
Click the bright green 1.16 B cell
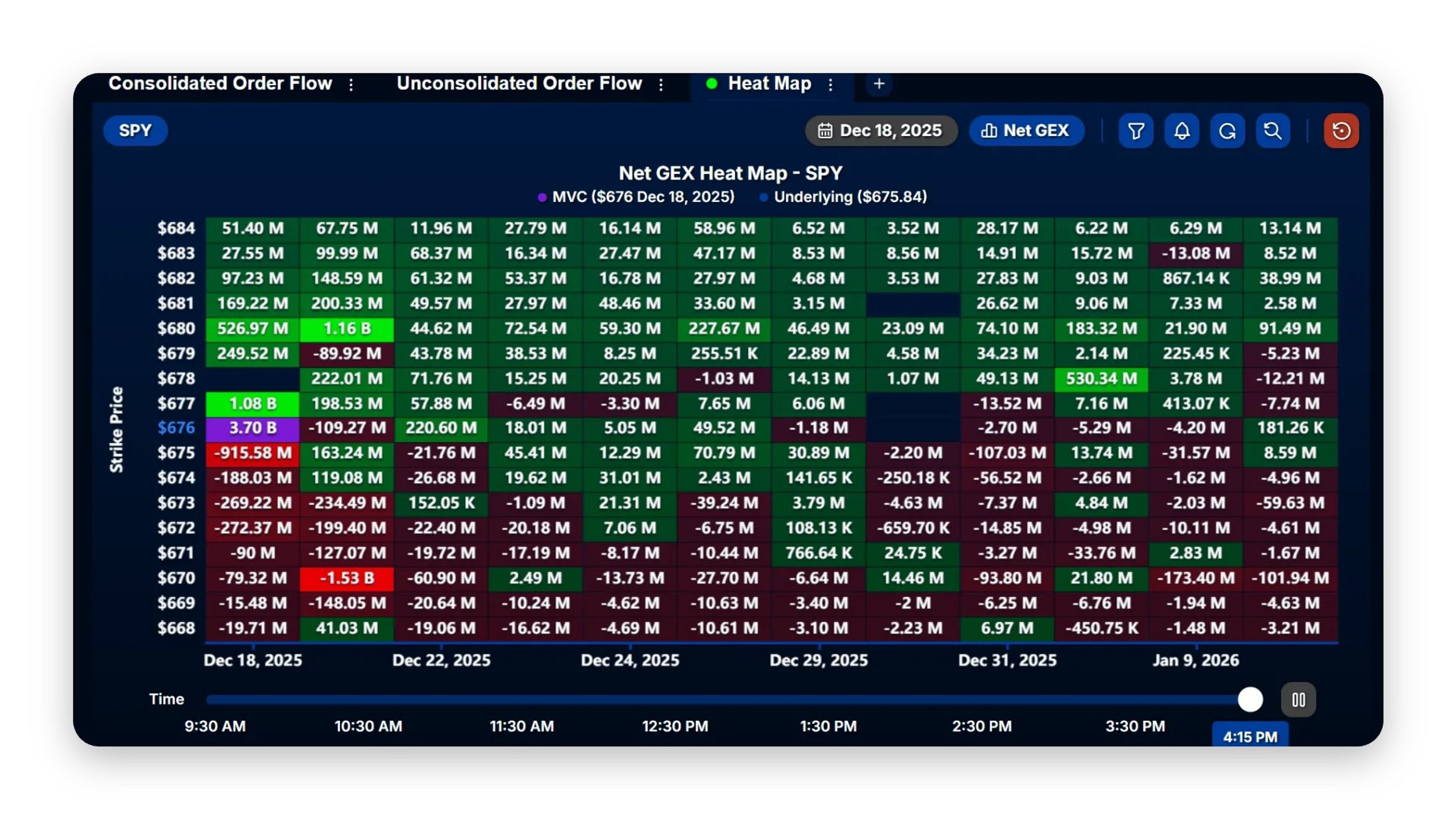pyautogui.click(x=347, y=328)
